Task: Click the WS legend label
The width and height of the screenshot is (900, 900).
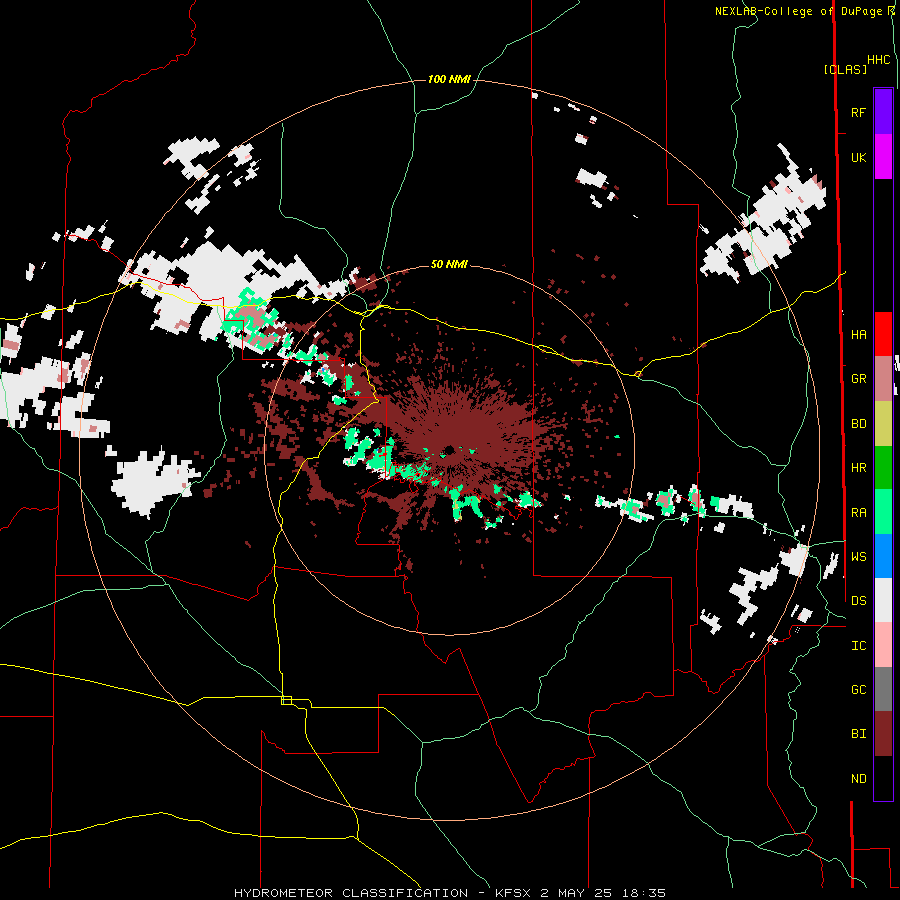Action: 858,557
